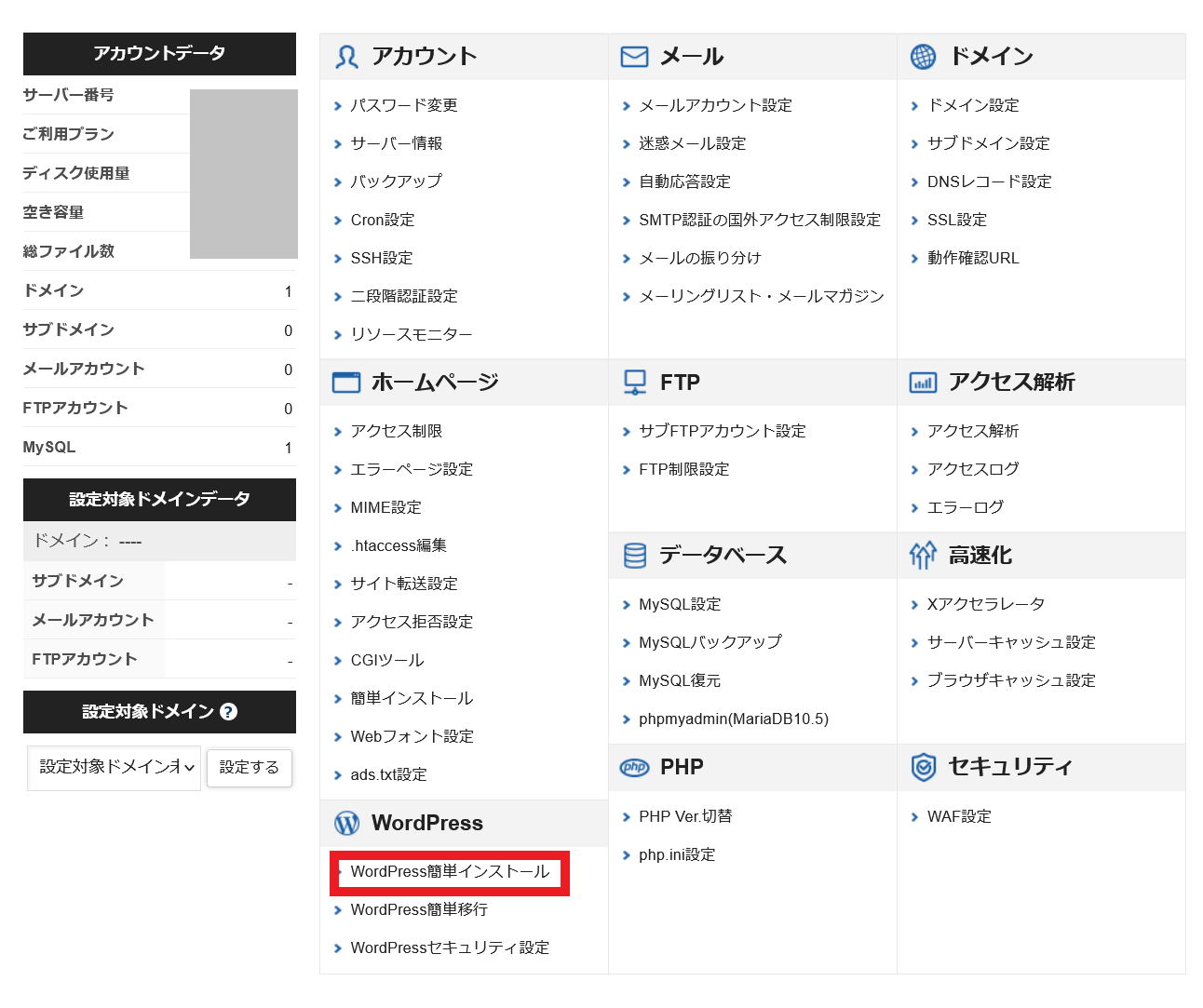1203x1008 pixels.
Task: Open 二段階認証設定 link
Action: click(x=404, y=296)
